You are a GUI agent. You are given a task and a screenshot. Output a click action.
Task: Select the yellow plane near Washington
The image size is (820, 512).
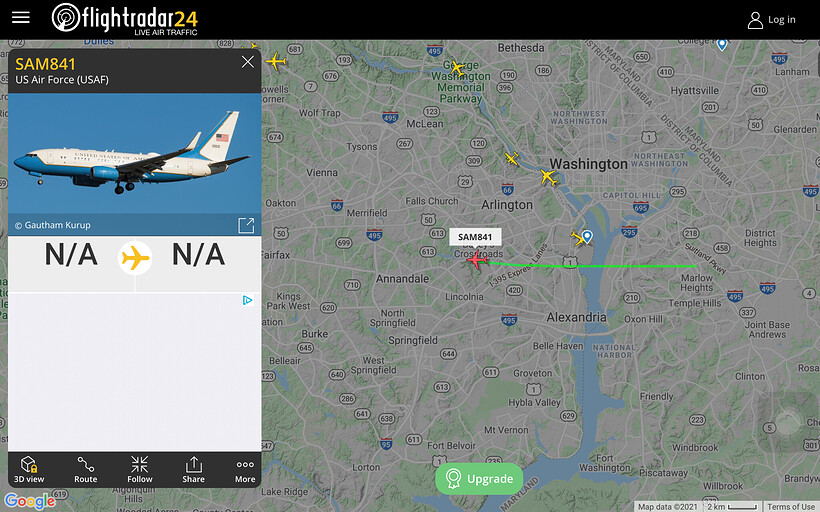point(548,177)
